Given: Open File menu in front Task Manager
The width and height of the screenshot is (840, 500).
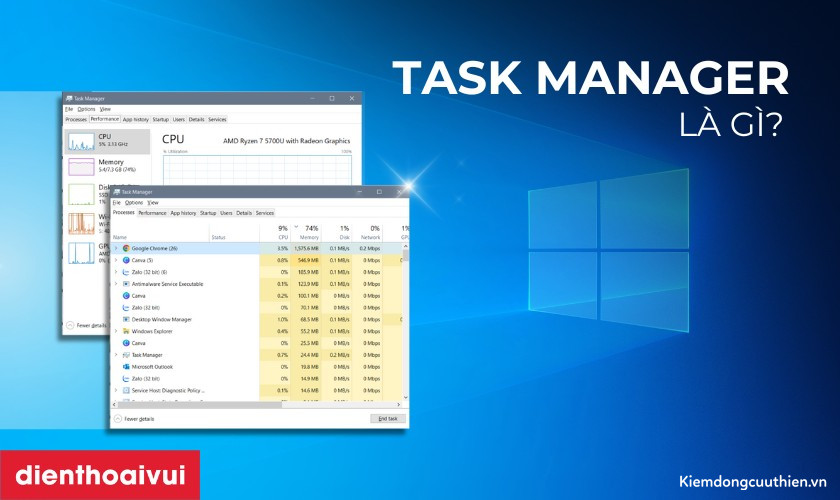Looking at the screenshot, I should pyautogui.click(x=116, y=203).
